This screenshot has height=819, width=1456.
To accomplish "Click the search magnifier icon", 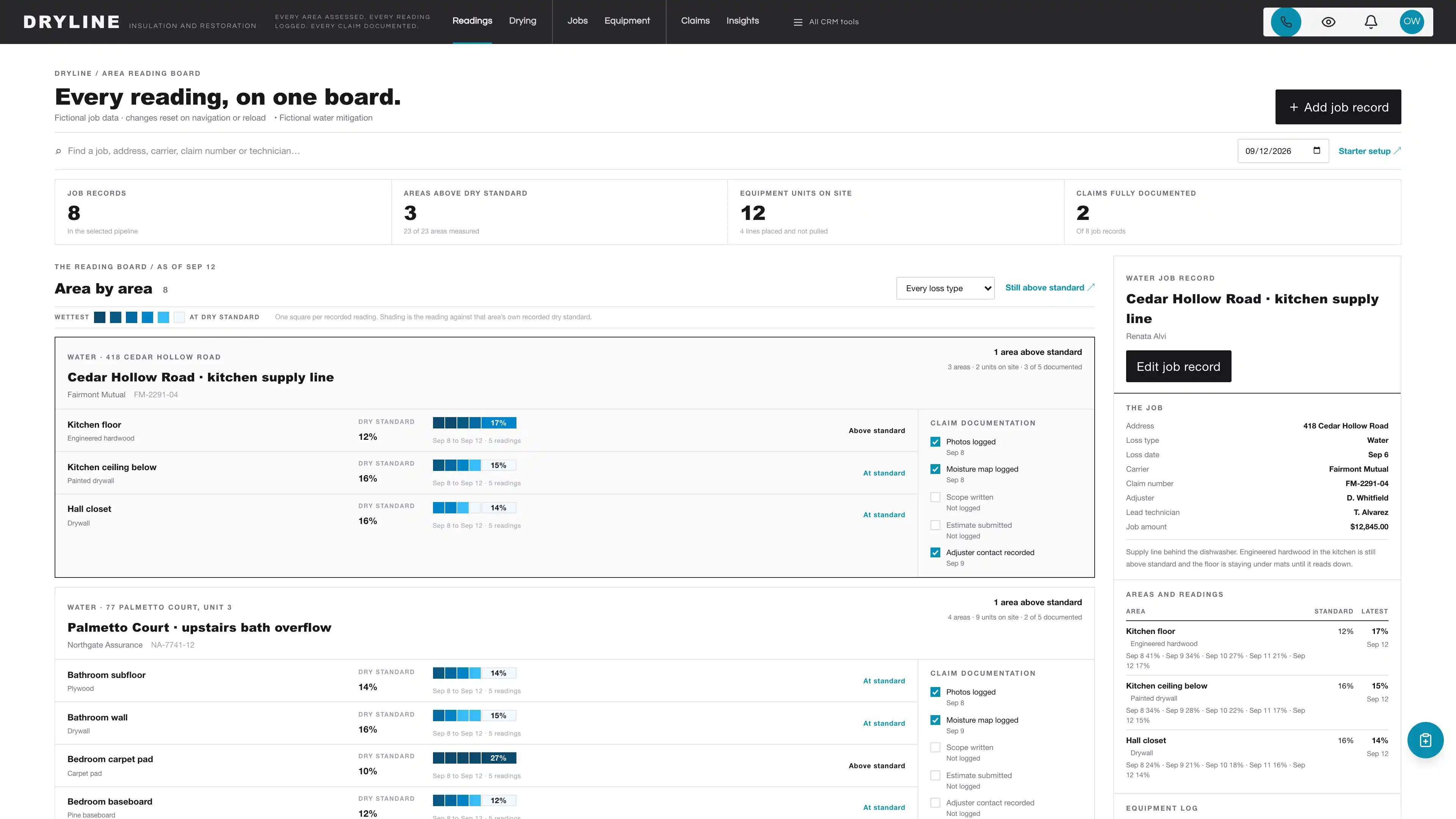I will [58, 151].
